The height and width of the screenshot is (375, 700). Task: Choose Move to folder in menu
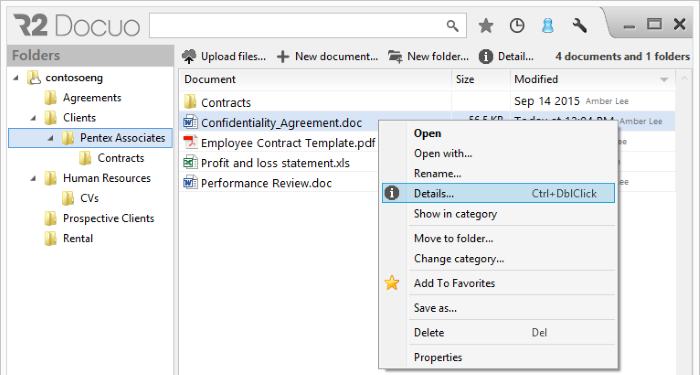pos(498,238)
